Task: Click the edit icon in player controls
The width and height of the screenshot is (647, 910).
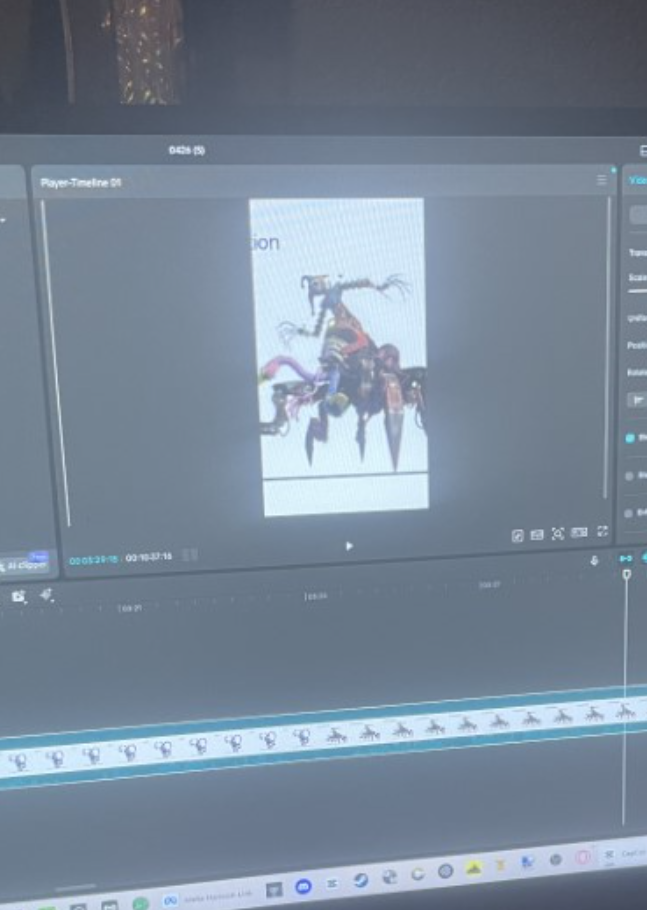Action: 518,536
